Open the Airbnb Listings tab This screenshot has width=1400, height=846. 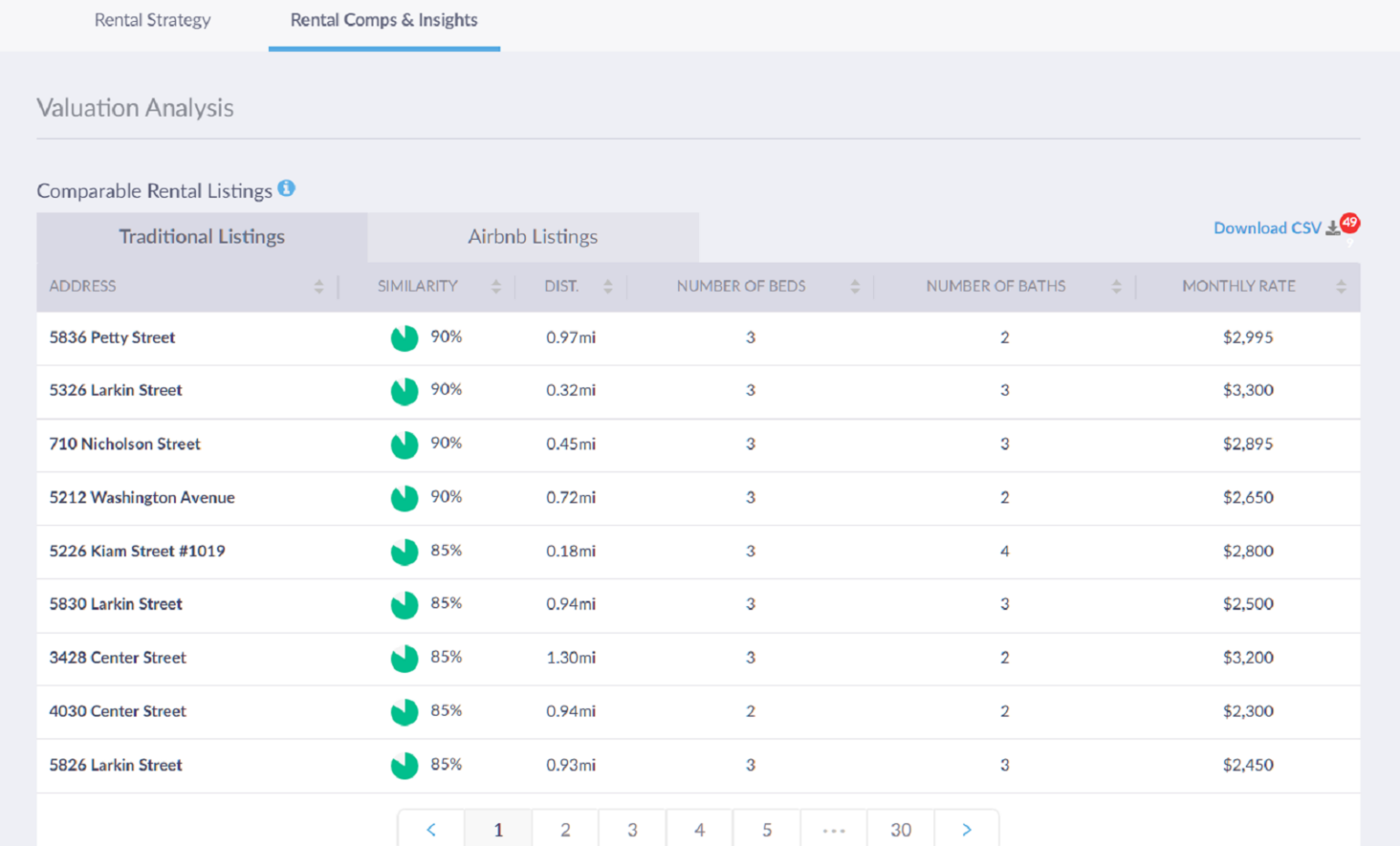click(532, 237)
